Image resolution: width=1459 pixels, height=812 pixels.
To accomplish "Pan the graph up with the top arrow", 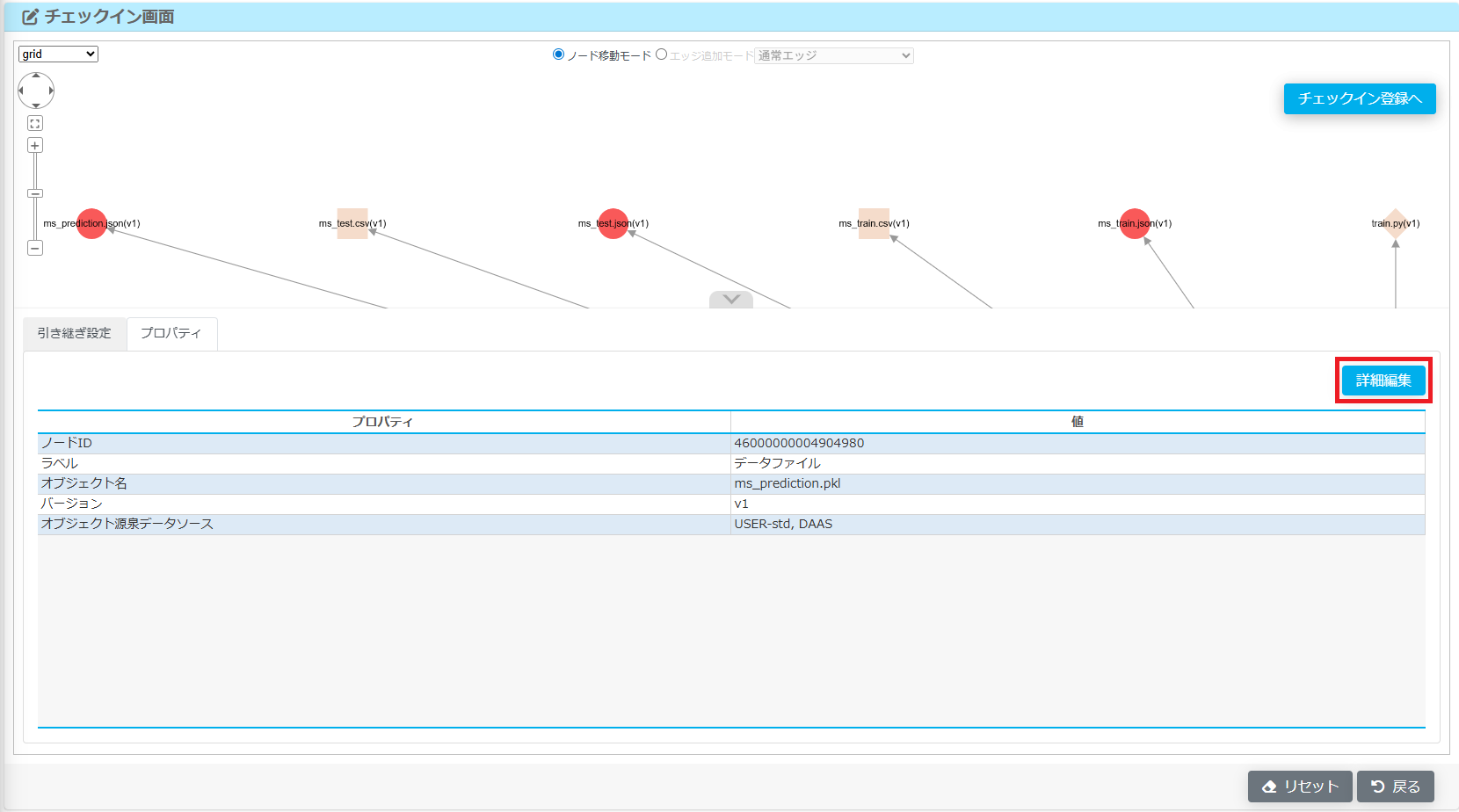I will tap(36, 76).
